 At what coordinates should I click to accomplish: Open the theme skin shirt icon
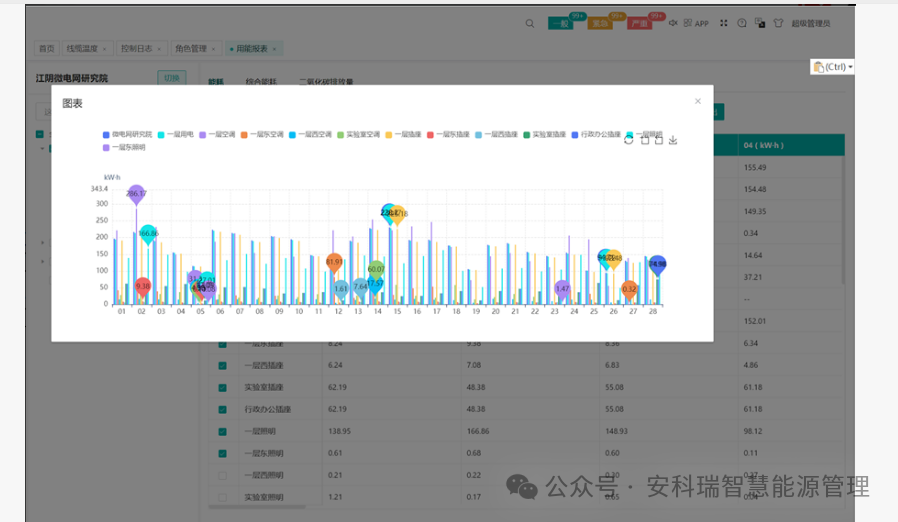click(x=778, y=23)
